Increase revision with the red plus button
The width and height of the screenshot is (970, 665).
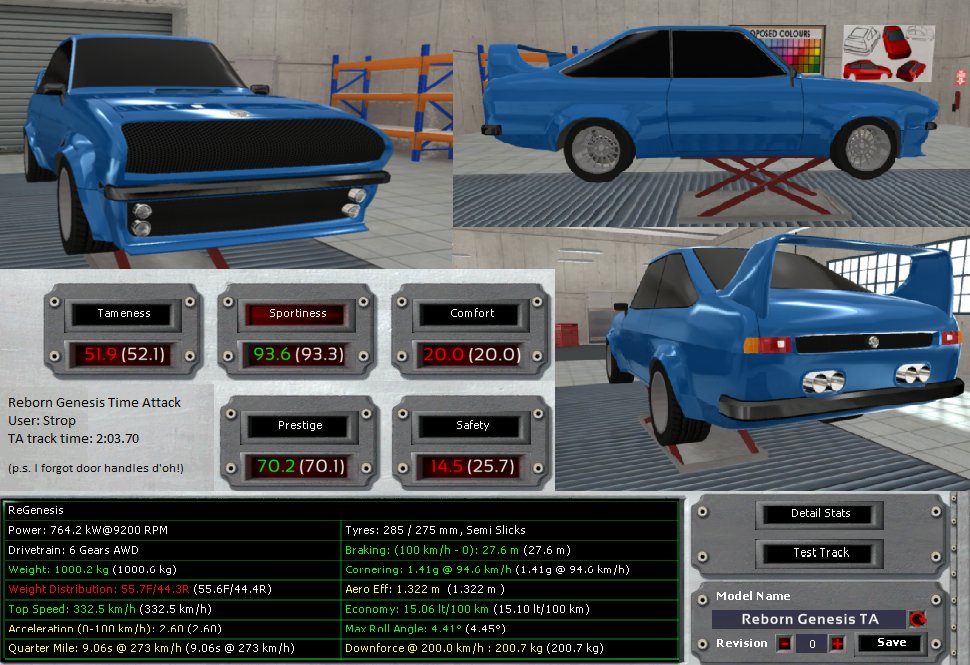tap(836, 643)
